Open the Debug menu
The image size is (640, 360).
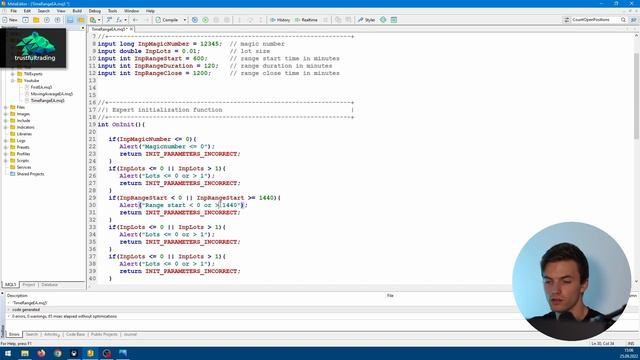[94, 11]
